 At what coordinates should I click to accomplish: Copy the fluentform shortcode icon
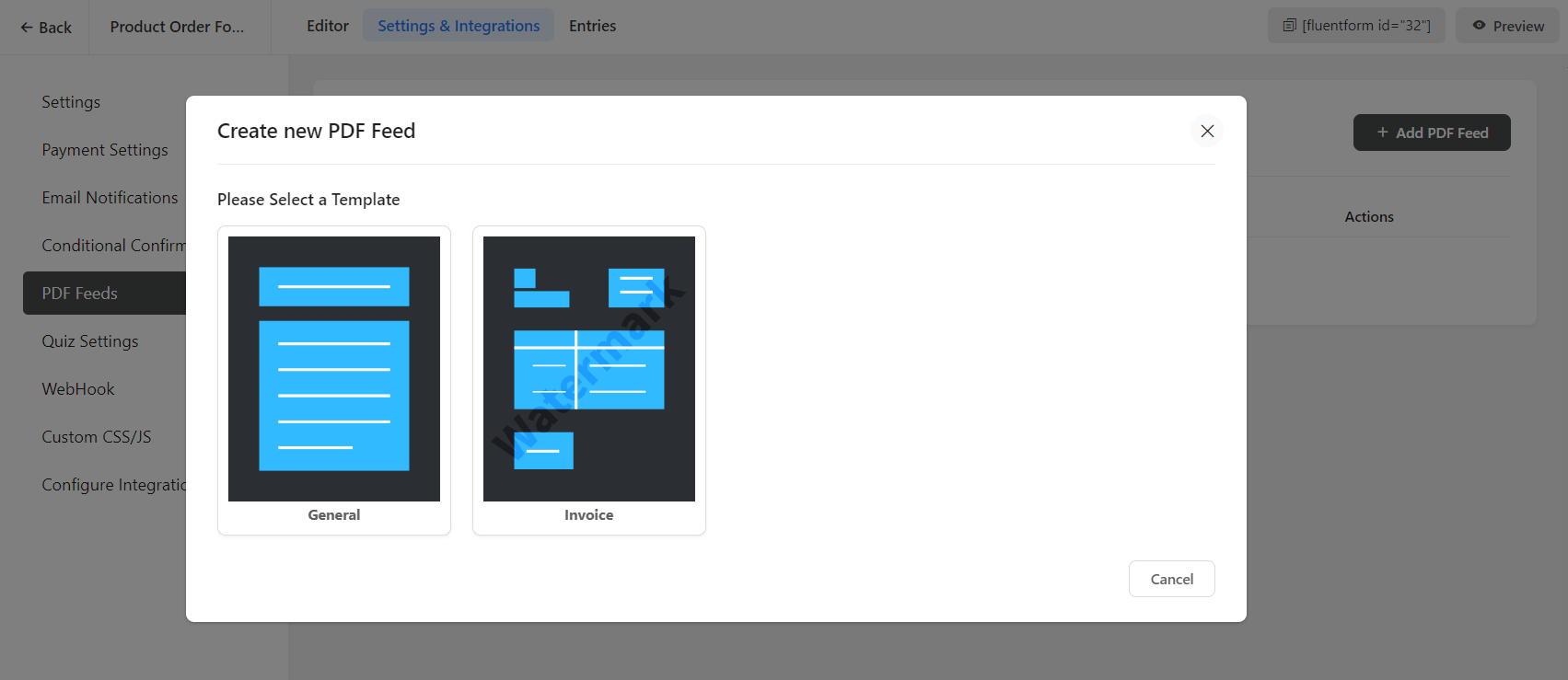coord(1290,26)
